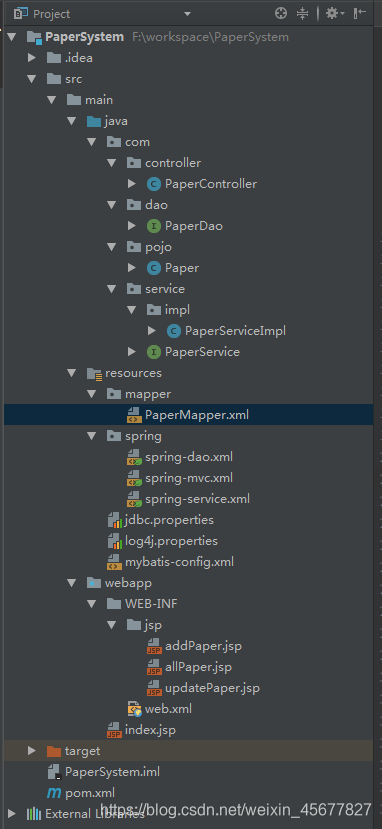Click the PaperServiceImpl class icon
The image size is (382, 829).
173,331
